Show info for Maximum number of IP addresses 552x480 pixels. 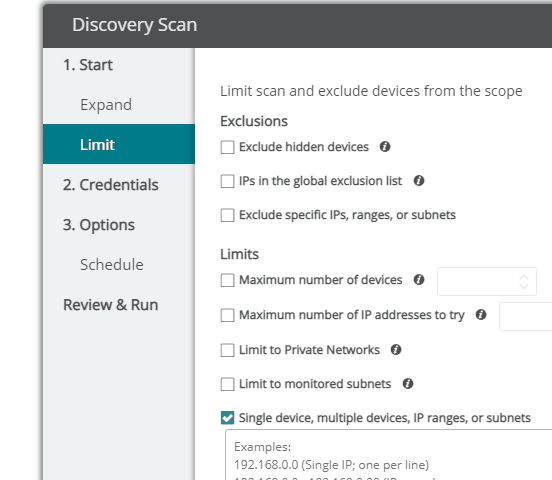click(481, 314)
